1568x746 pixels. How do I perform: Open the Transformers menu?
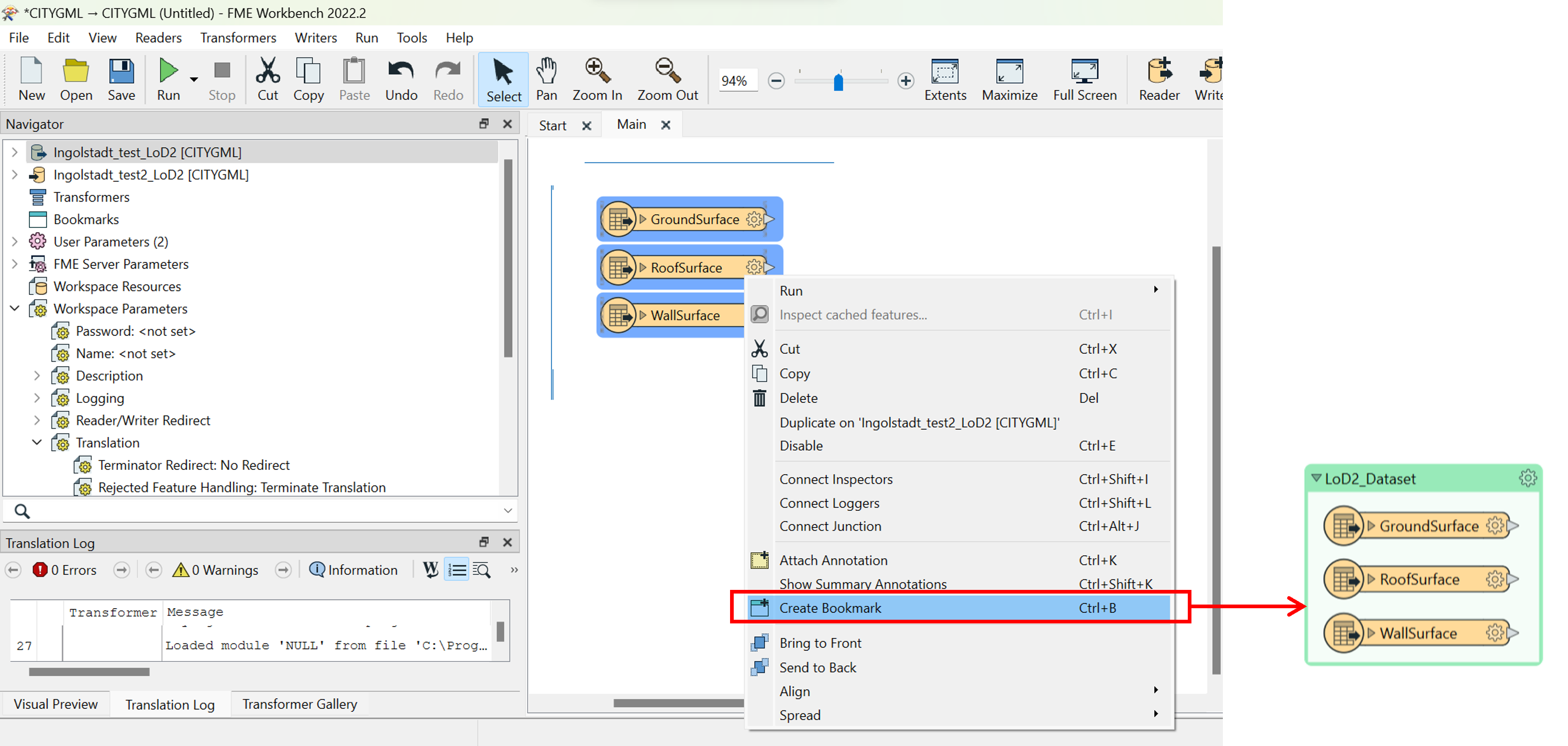pos(238,38)
